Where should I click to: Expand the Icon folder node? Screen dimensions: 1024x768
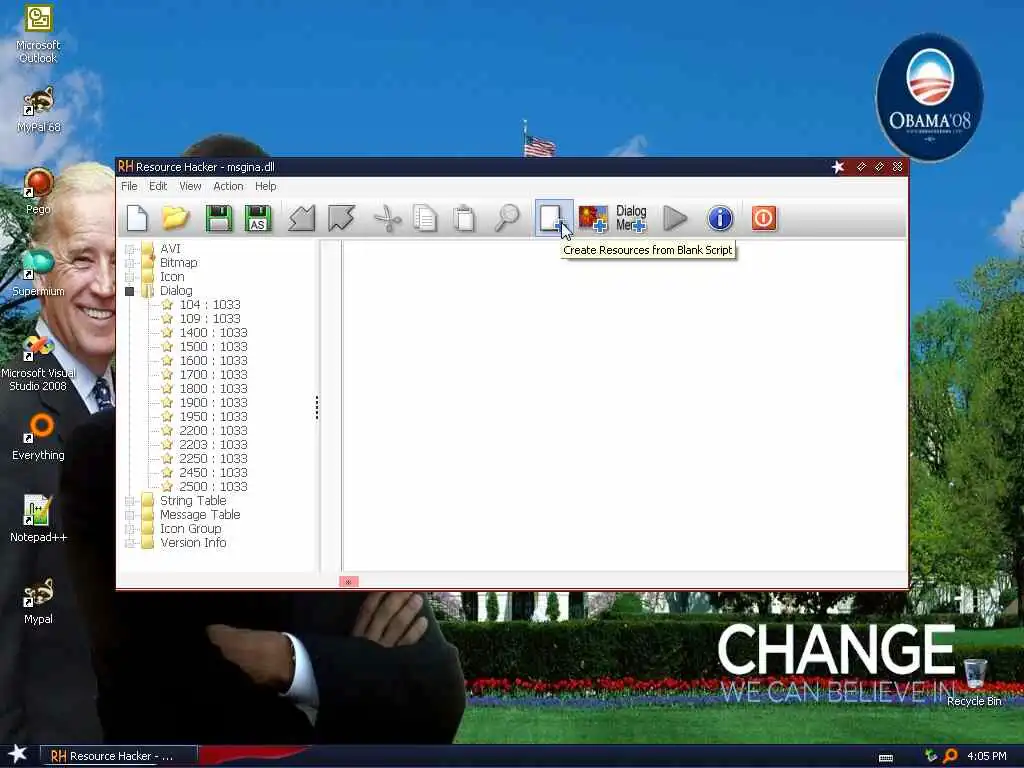[129, 277]
